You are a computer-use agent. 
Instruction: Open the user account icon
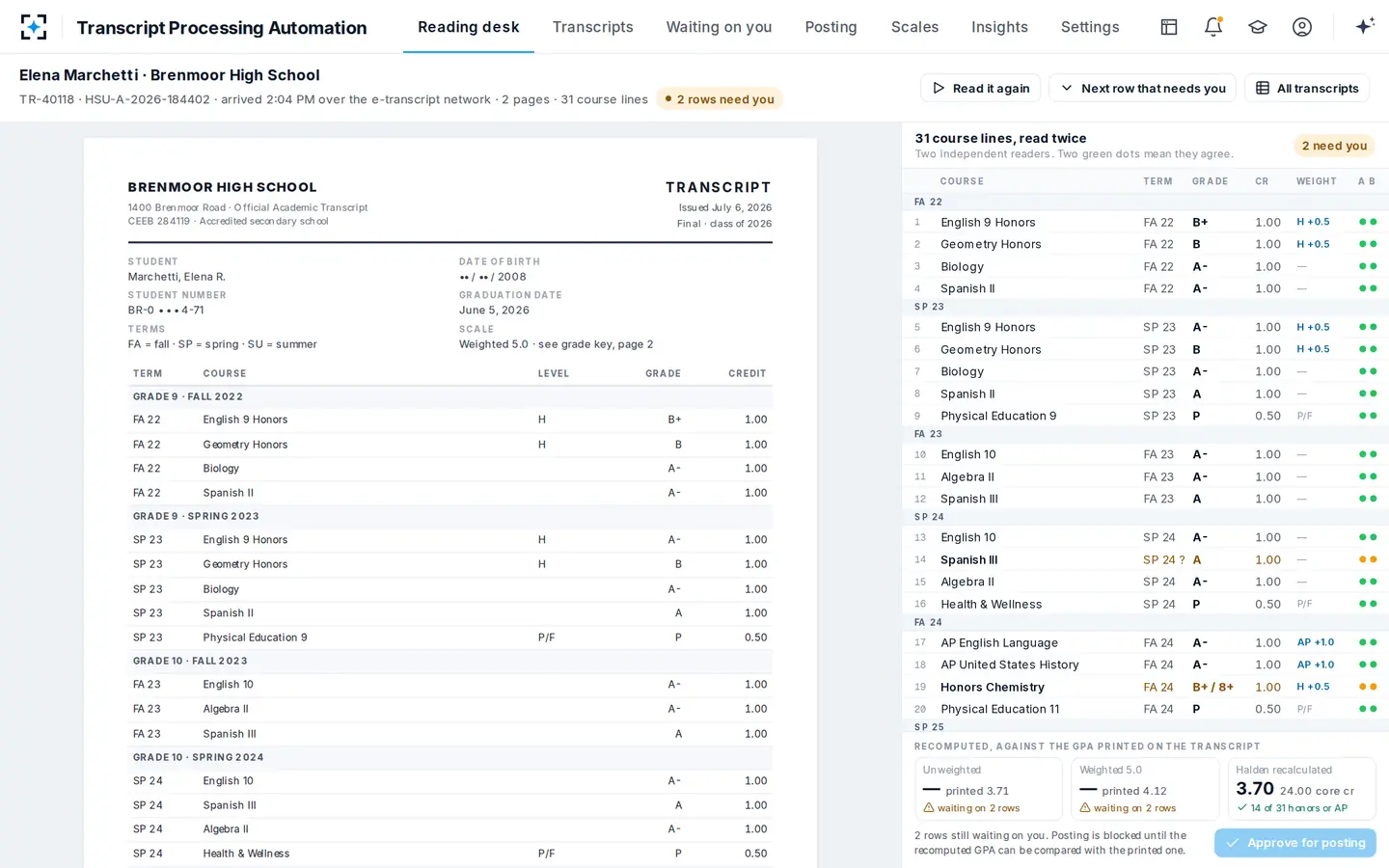[1302, 27]
